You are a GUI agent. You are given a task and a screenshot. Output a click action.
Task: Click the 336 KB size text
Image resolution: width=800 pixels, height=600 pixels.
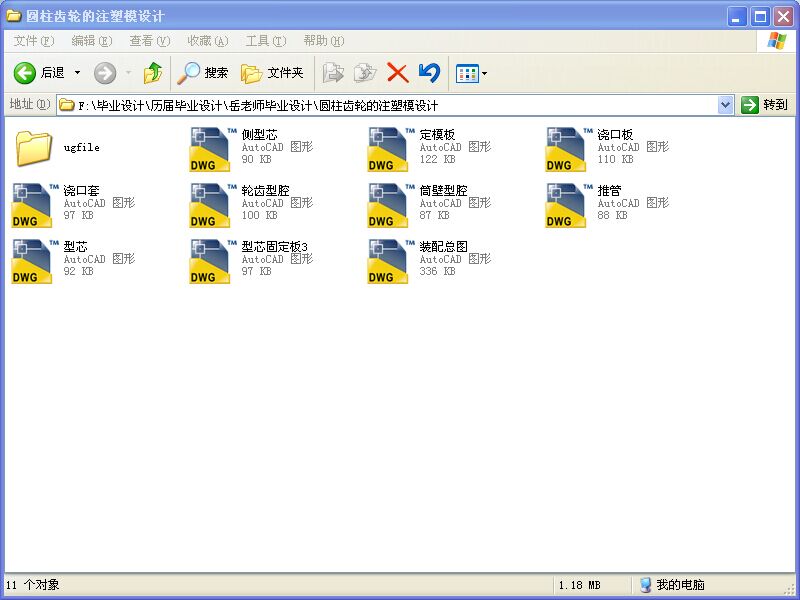click(437, 271)
